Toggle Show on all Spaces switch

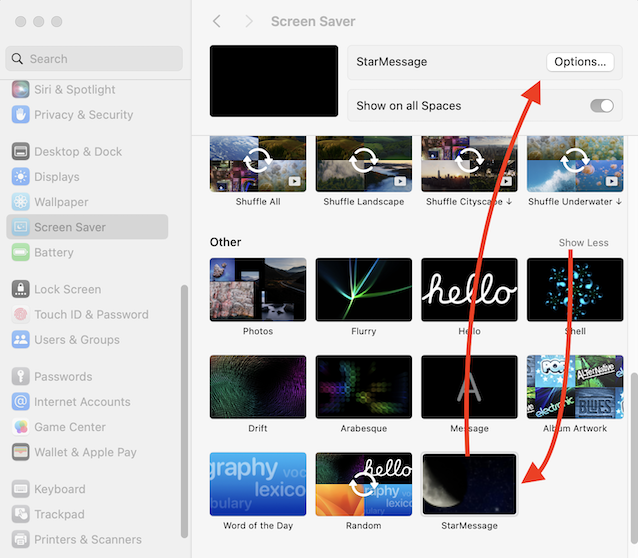click(602, 106)
